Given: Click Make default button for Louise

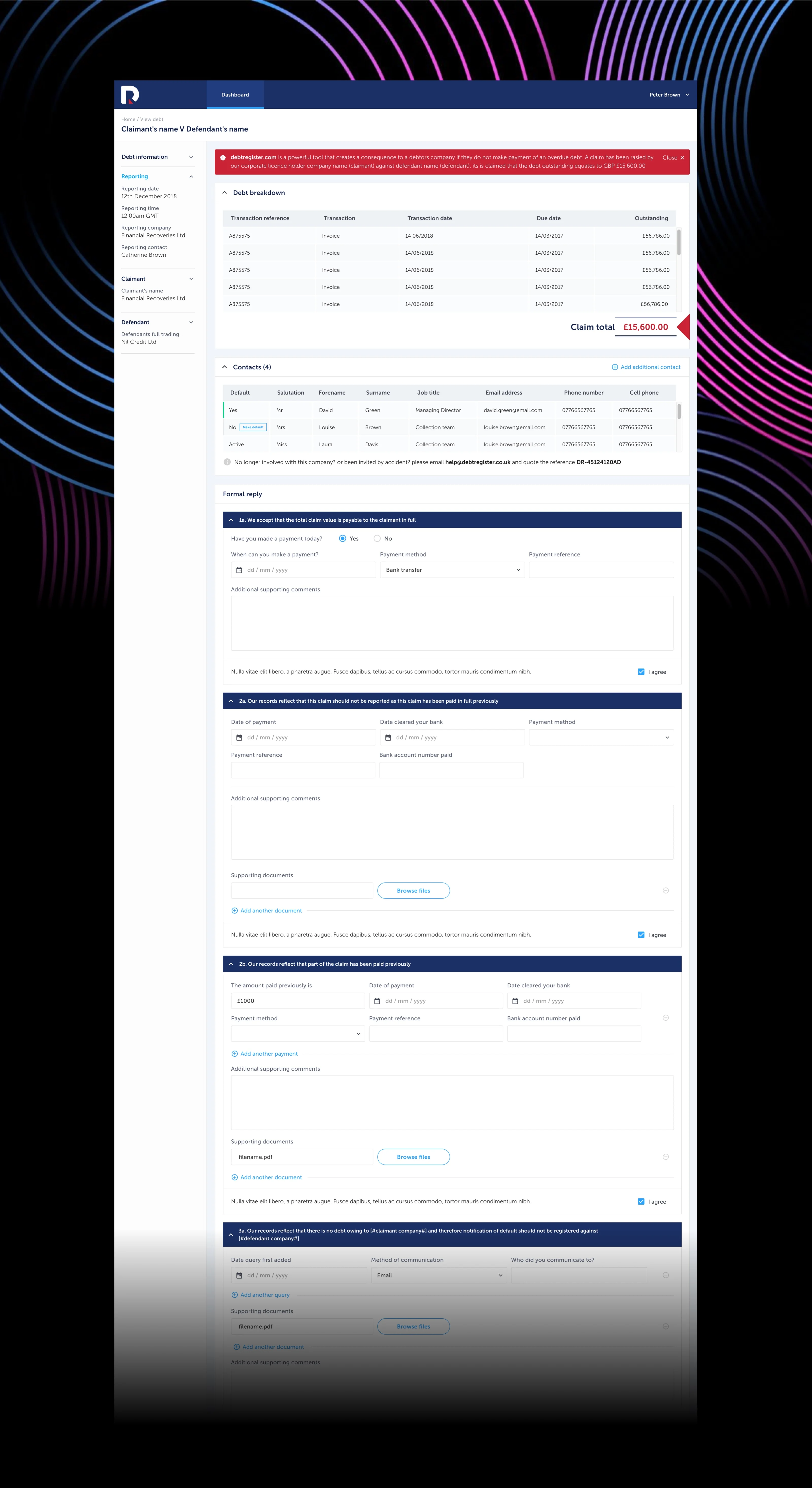Looking at the screenshot, I should point(253,428).
